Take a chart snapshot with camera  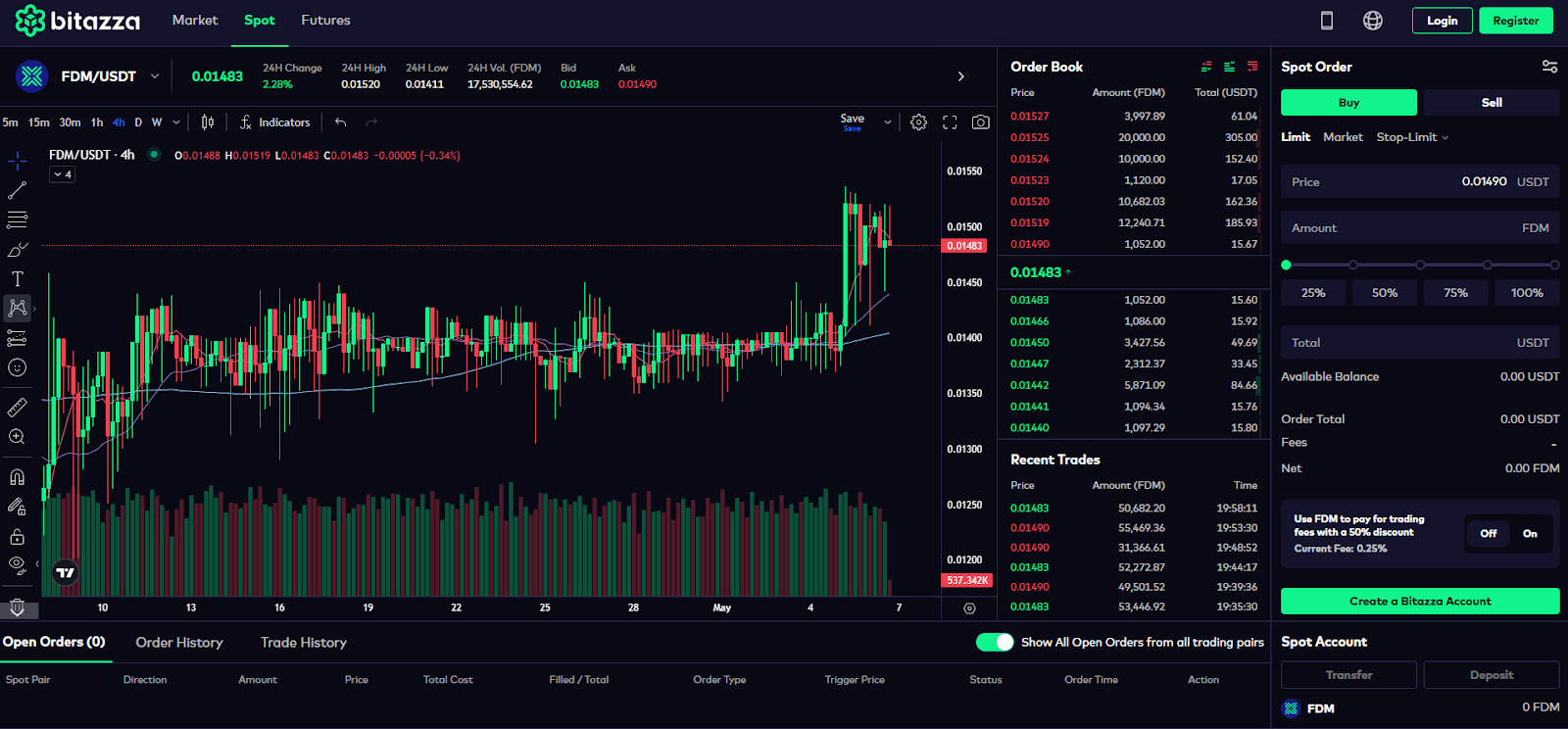click(980, 122)
